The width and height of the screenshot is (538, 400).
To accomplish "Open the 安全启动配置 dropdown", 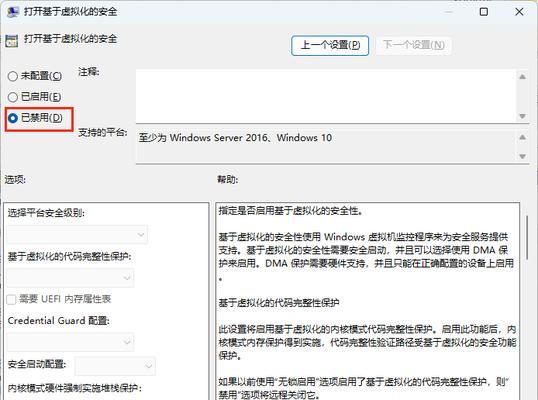I will click(115, 366).
